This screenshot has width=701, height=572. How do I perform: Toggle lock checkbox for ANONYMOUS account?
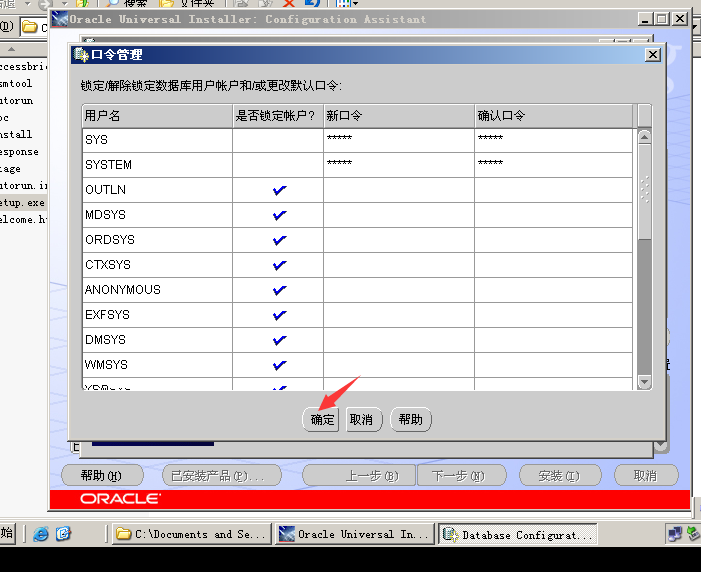pos(279,290)
